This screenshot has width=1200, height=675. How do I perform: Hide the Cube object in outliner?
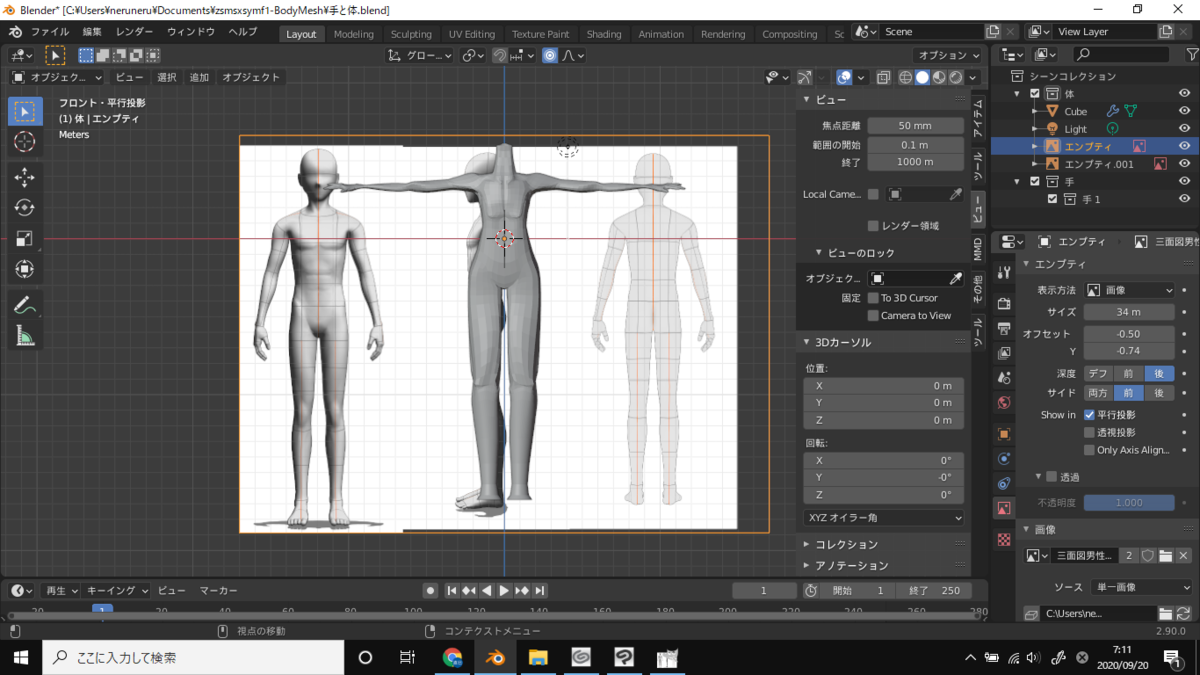1184,111
